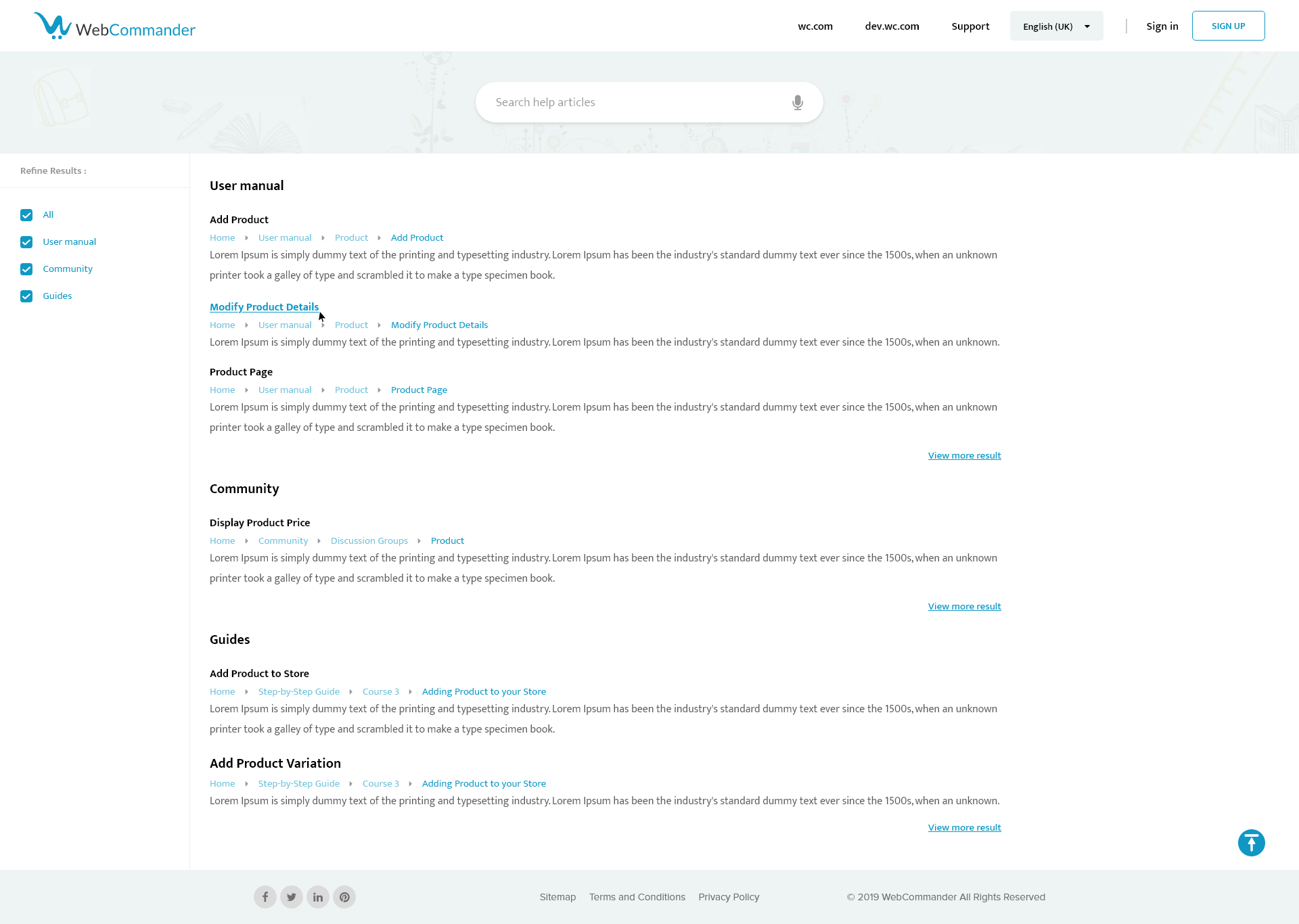1299x924 pixels.
Task: Click the Sign in link
Action: click(x=1162, y=26)
